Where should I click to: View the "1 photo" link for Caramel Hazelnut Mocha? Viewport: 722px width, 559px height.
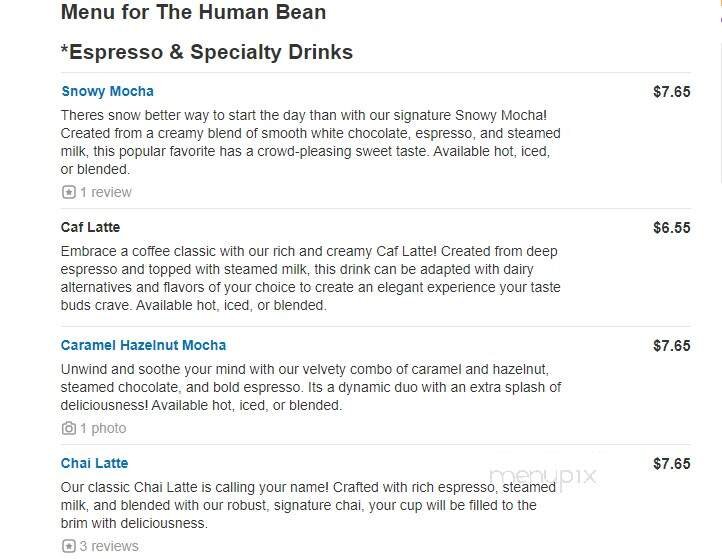coord(103,428)
